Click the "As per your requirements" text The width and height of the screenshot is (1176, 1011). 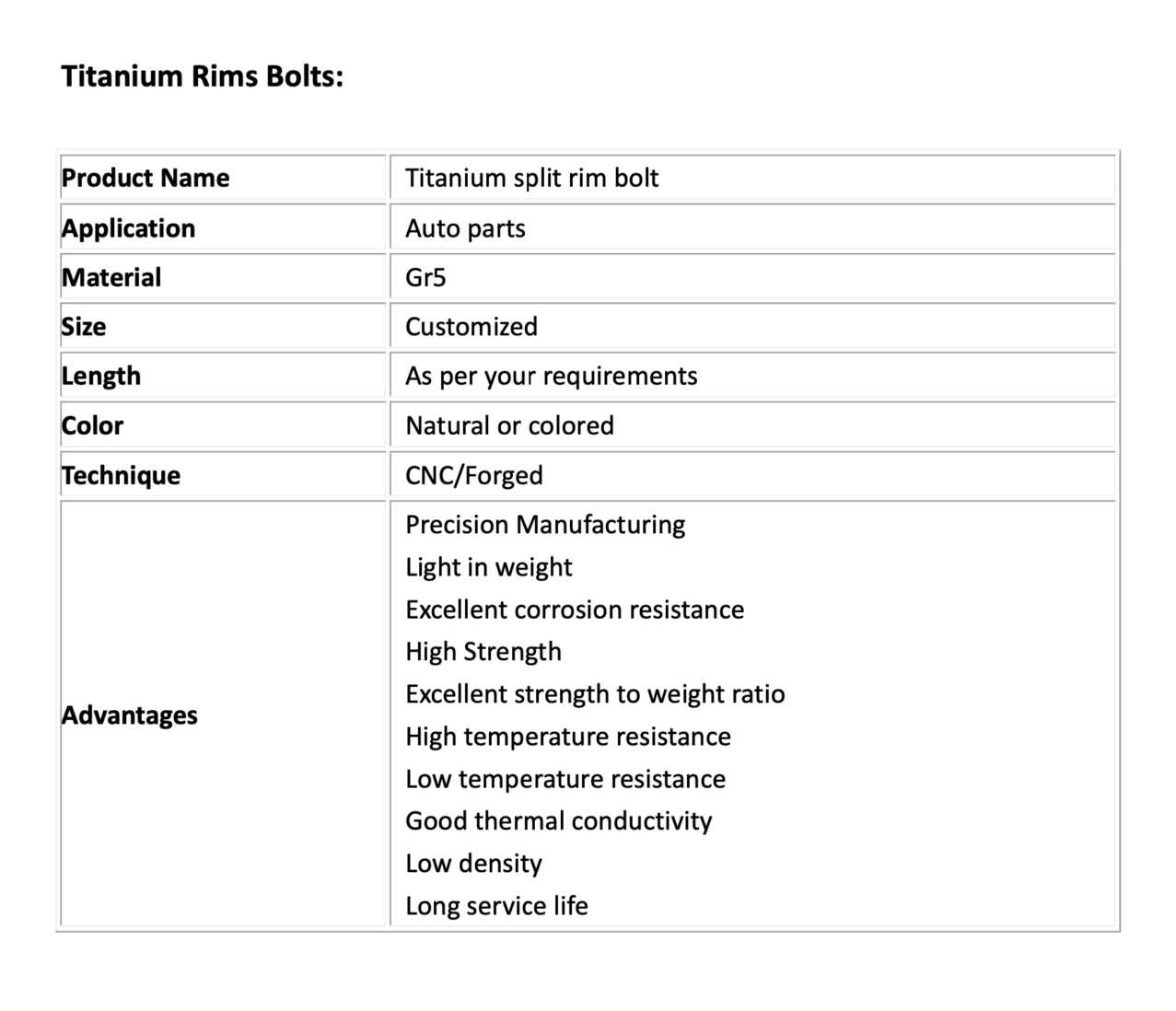tap(551, 376)
